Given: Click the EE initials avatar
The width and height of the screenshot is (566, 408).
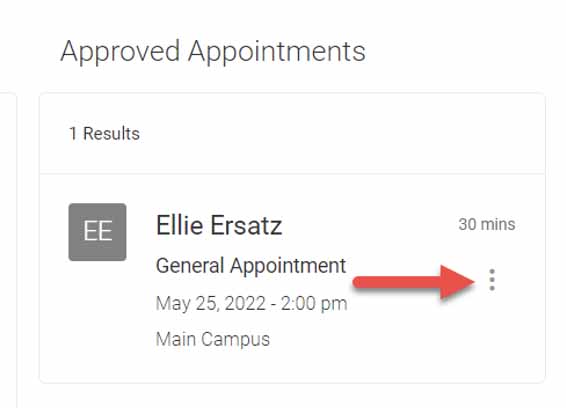Looking at the screenshot, I should pyautogui.click(x=97, y=232).
